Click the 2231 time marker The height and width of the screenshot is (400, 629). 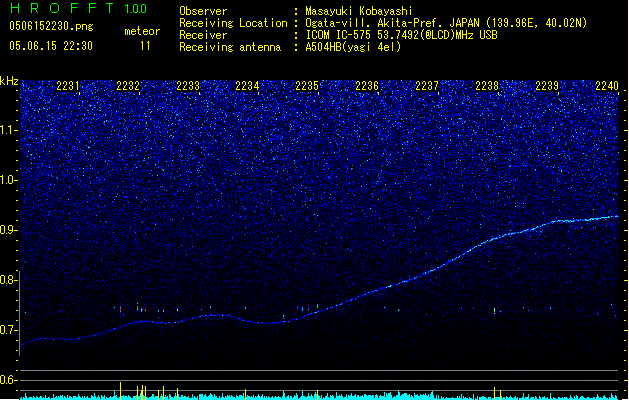(x=68, y=85)
